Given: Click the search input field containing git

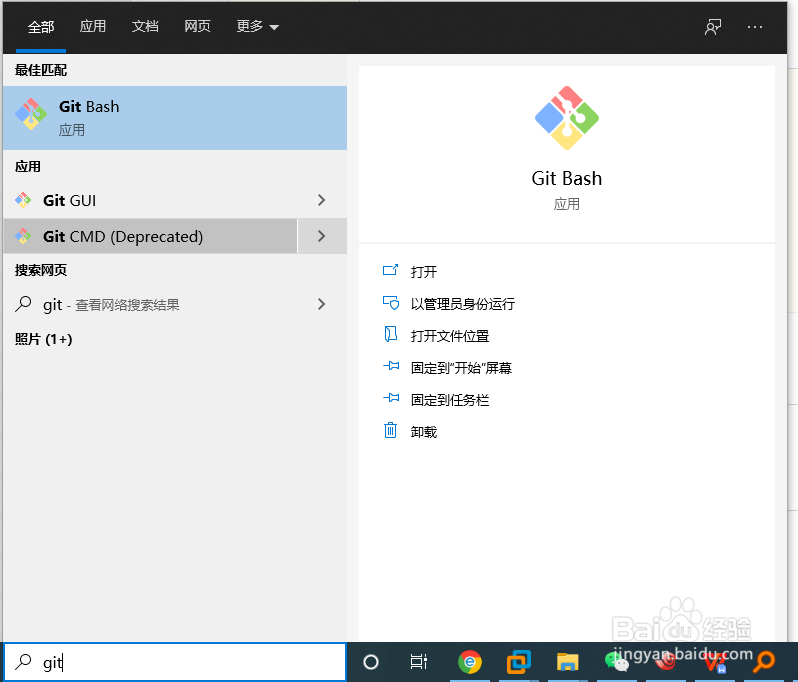Looking at the screenshot, I should pyautogui.click(x=175, y=662).
